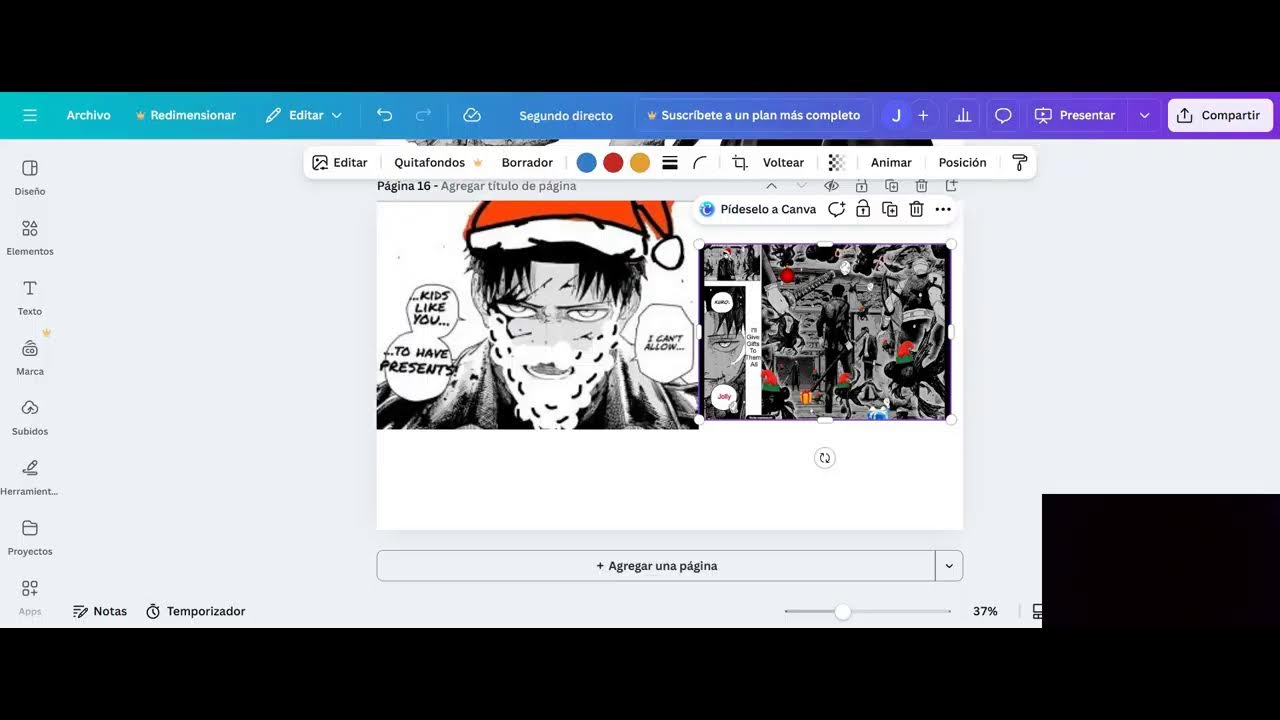Screen dimensions: 1280x720
Task: Click Suscríbete a un plan más completo
Action: (x=754, y=115)
